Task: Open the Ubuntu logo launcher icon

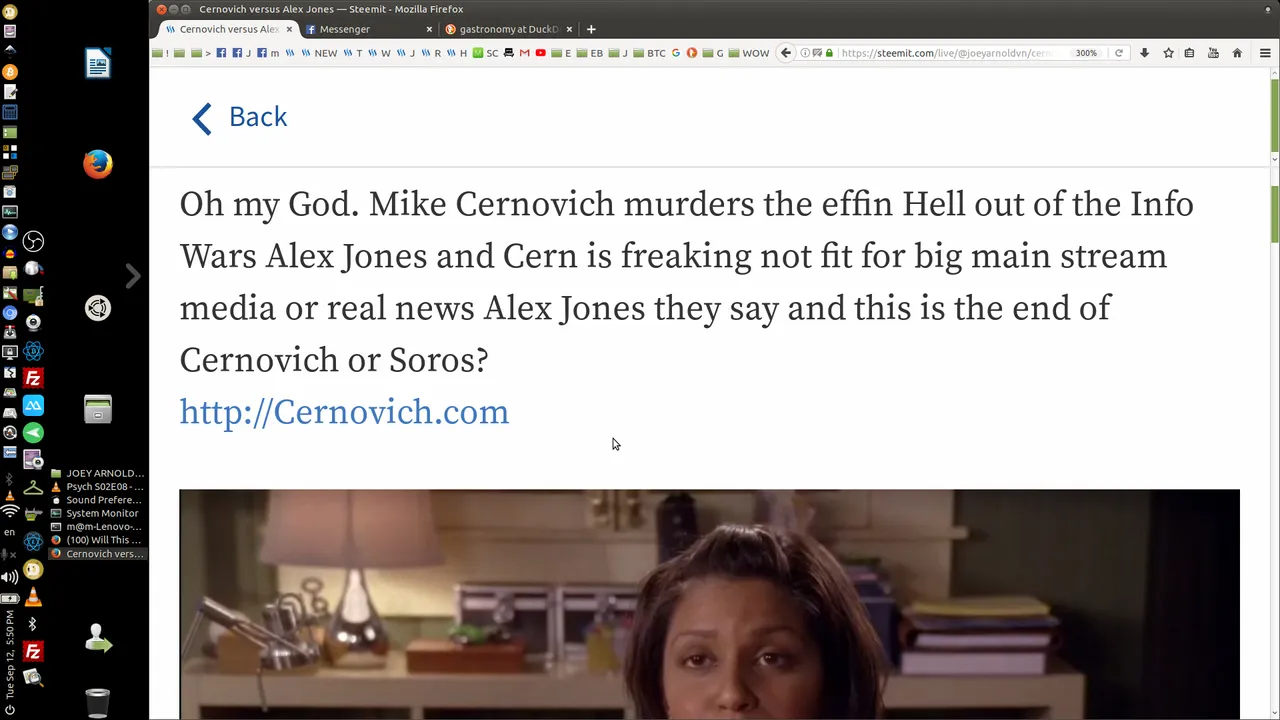Action: 97,308
